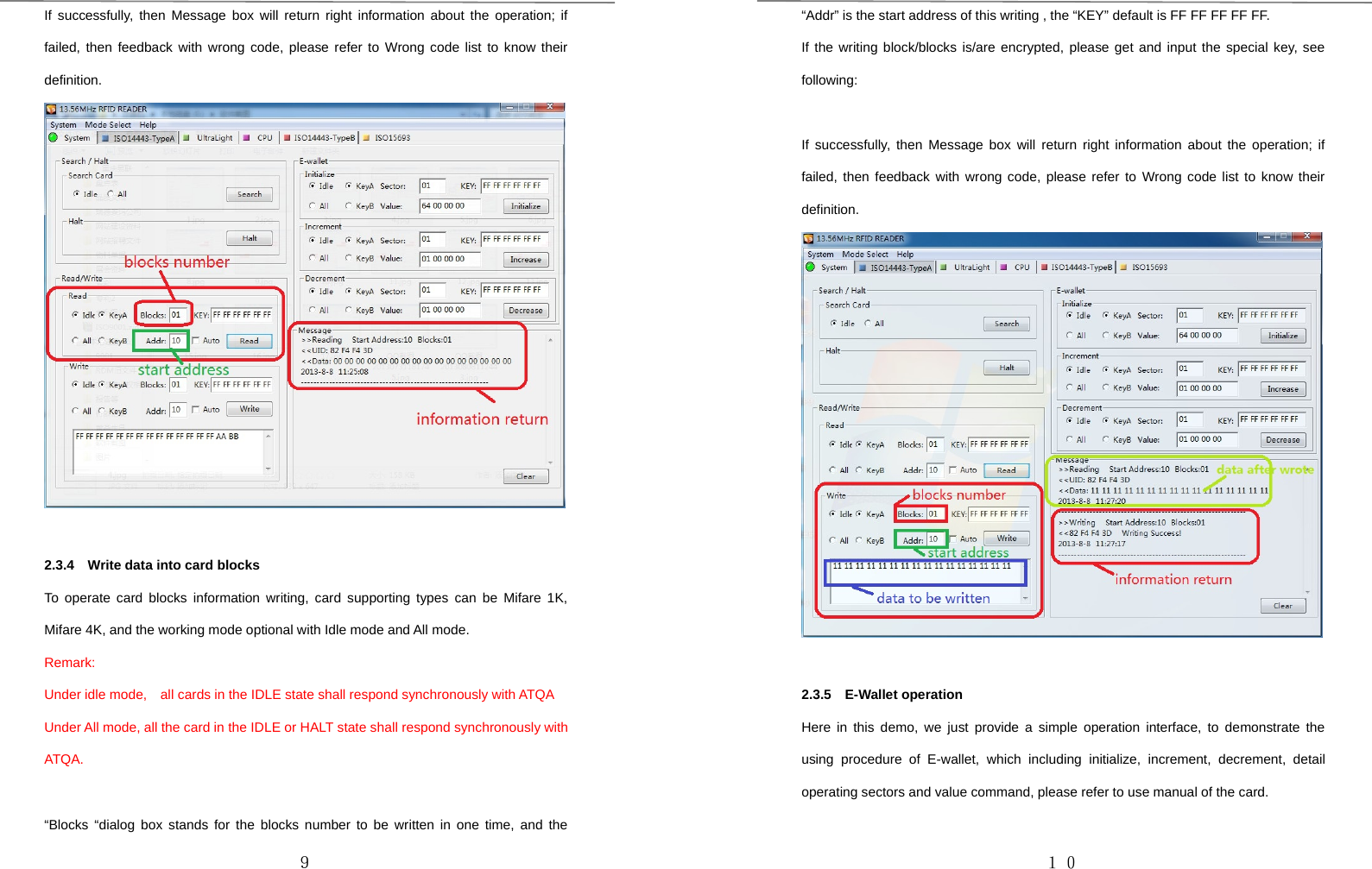Switch to ISO15693 tab in page 10 screenshot
This screenshot has width=1372, height=869.
1143,267
